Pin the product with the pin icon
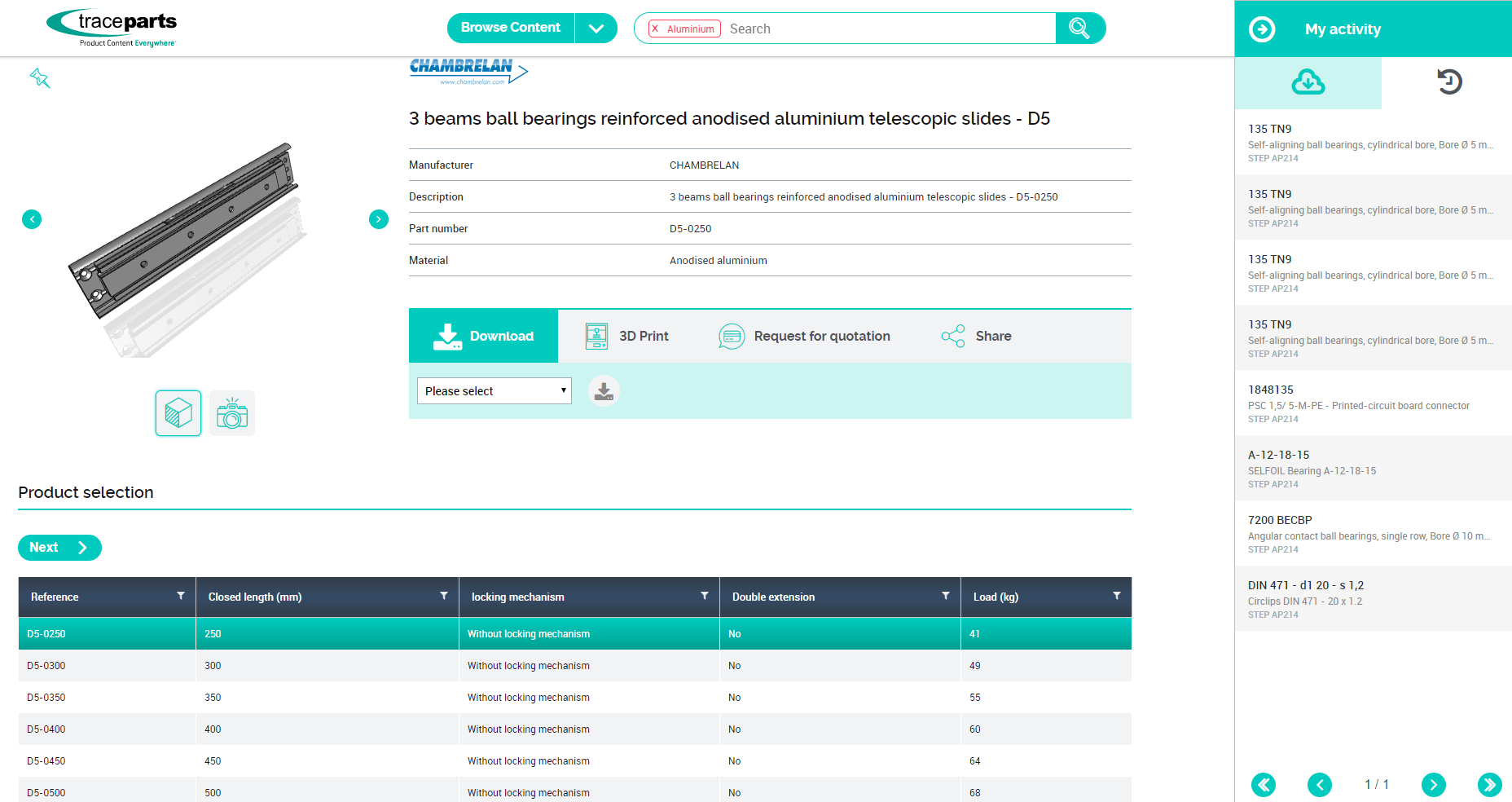The height and width of the screenshot is (802, 1512). pyautogui.click(x=40, y=78)
